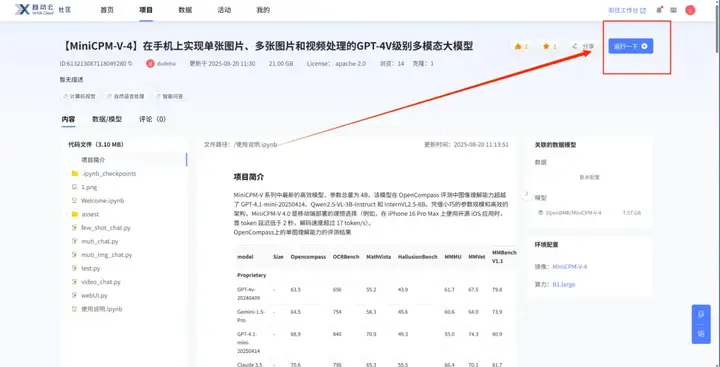The width and height of the screenshot is (720, 367).
Task: Click the 智能问答 tag
Action: (x=169, y=96)
